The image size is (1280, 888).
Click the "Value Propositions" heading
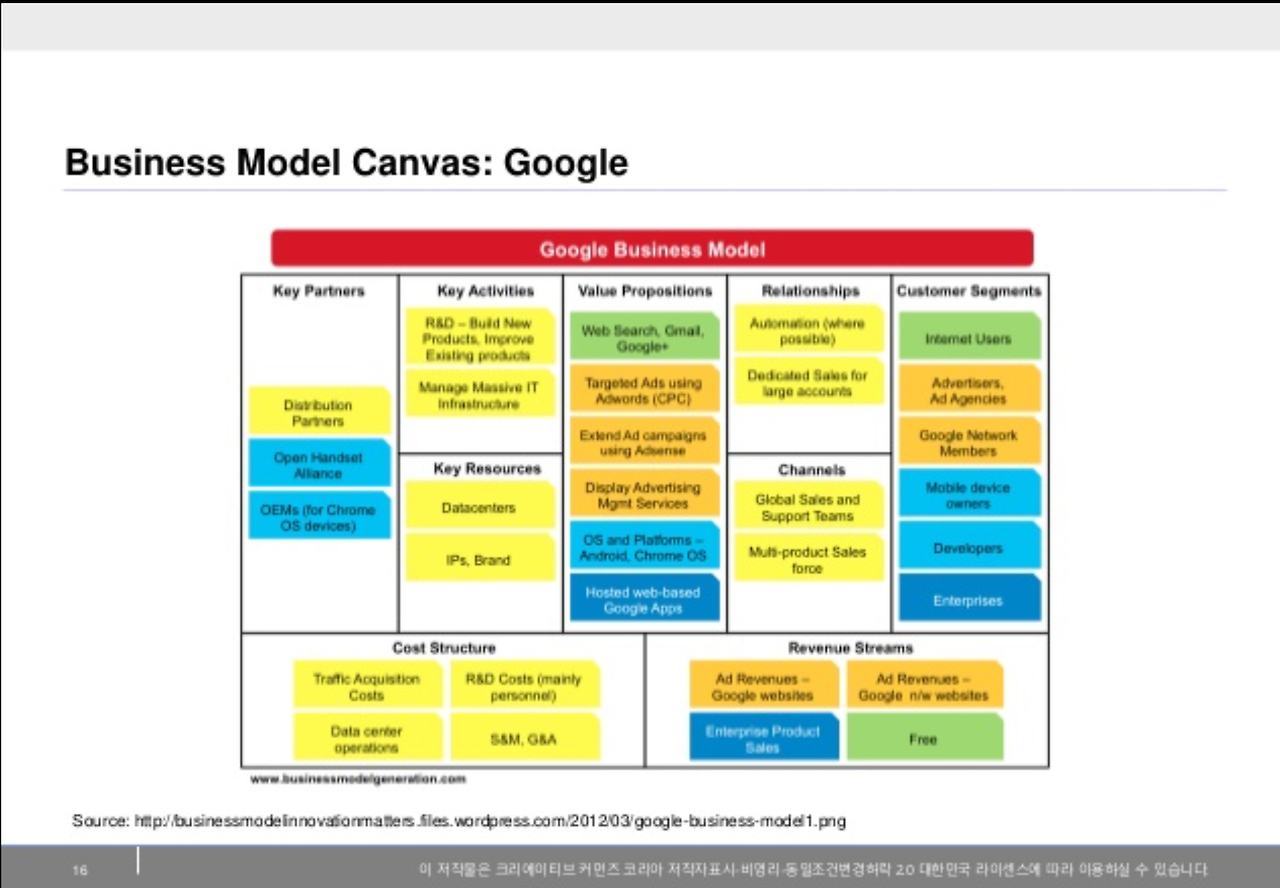point(645,291)
